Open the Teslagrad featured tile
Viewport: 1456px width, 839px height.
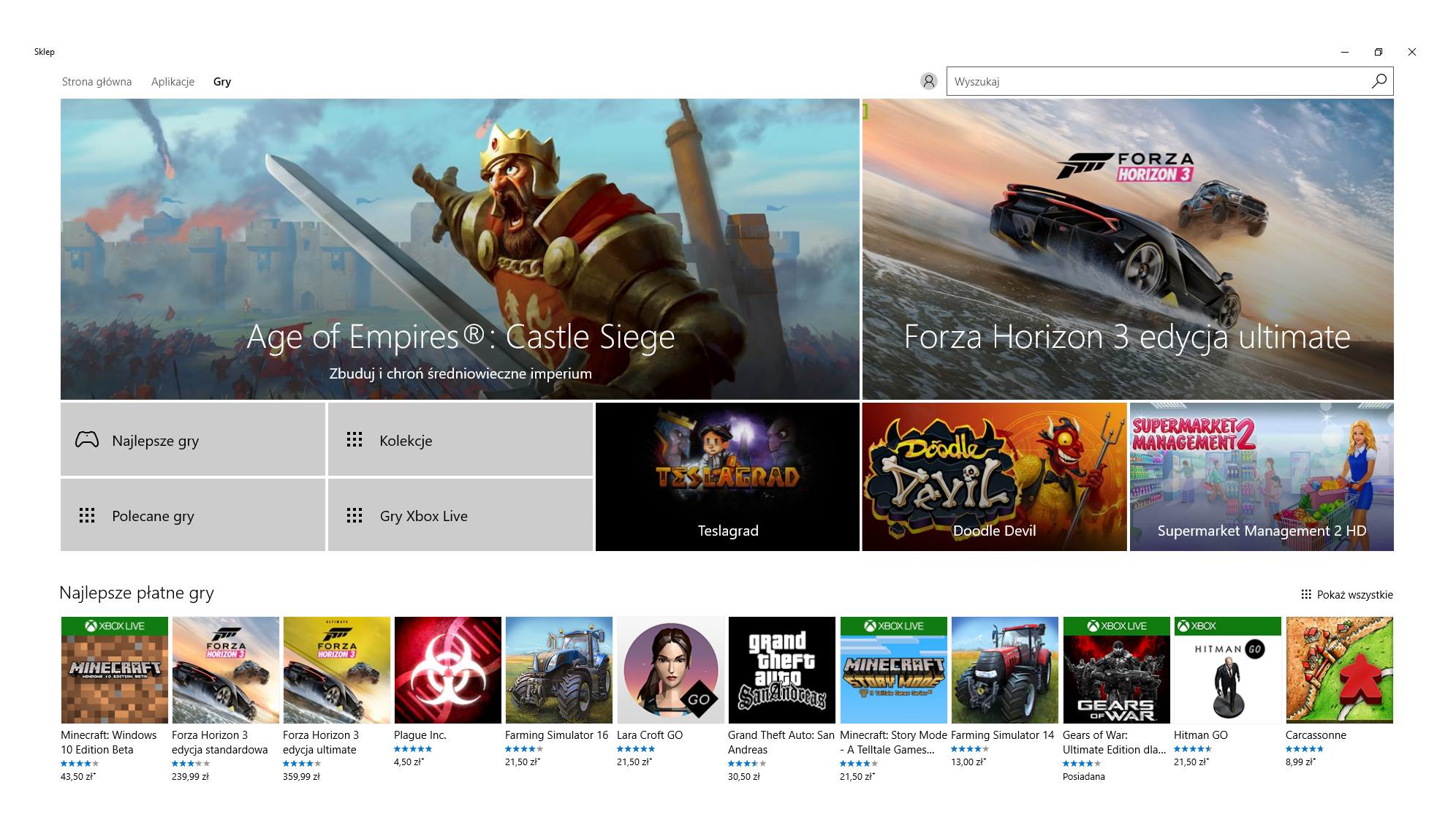[x=727, y=477]
